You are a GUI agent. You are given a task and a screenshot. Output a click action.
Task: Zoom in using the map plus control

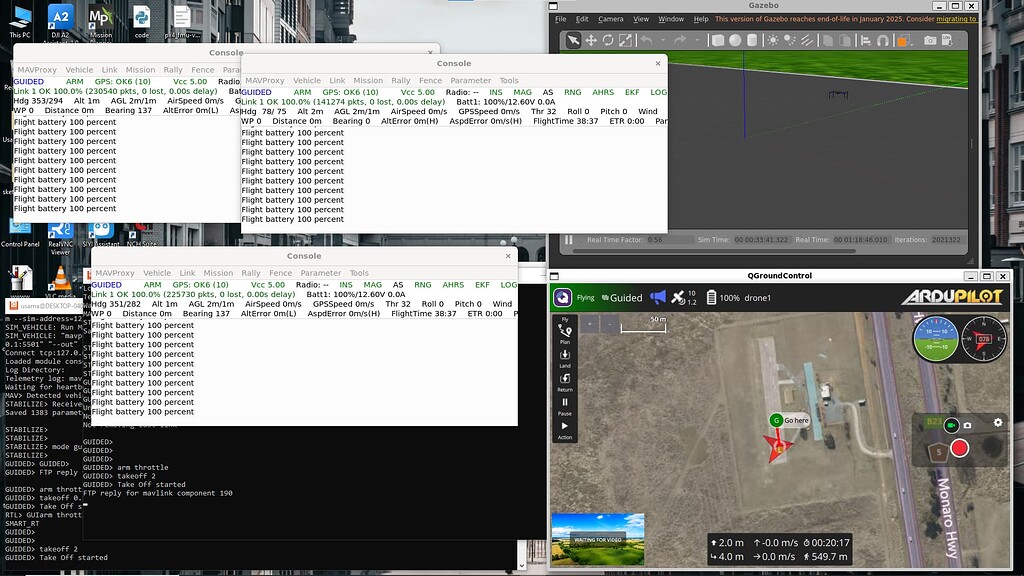pos(589,324)
